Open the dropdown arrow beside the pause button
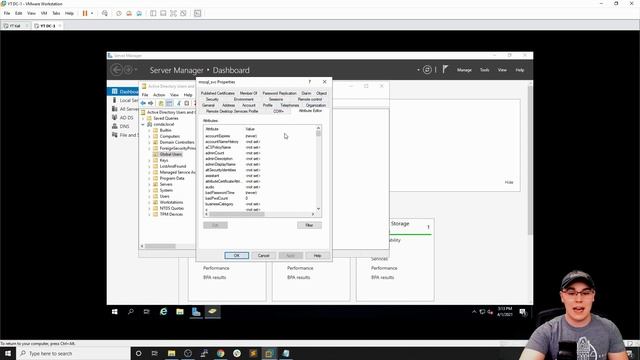 92,13
